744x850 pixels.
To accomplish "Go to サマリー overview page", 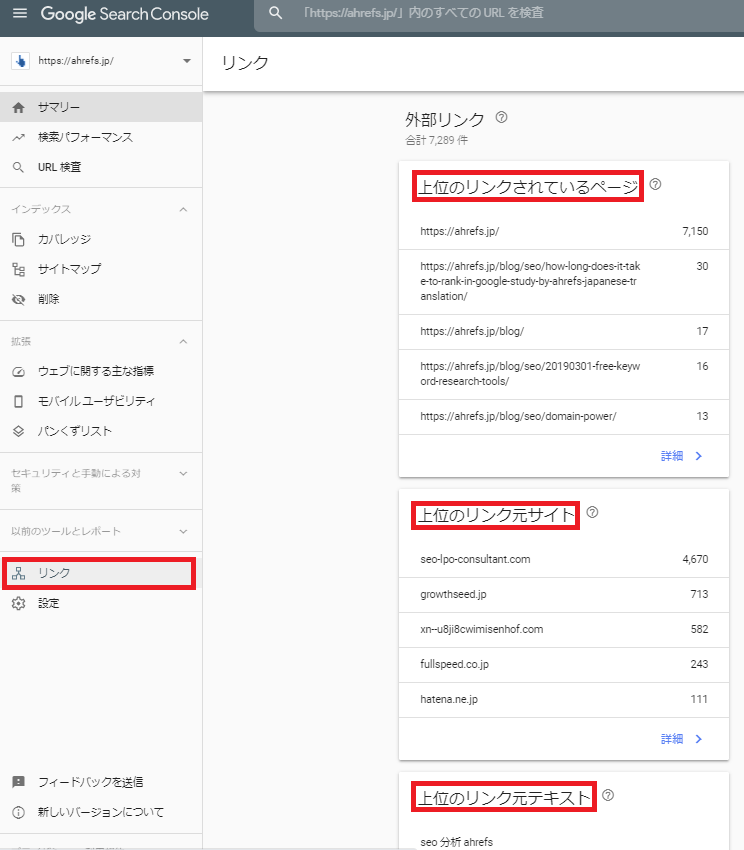I will tap(101, 107).
